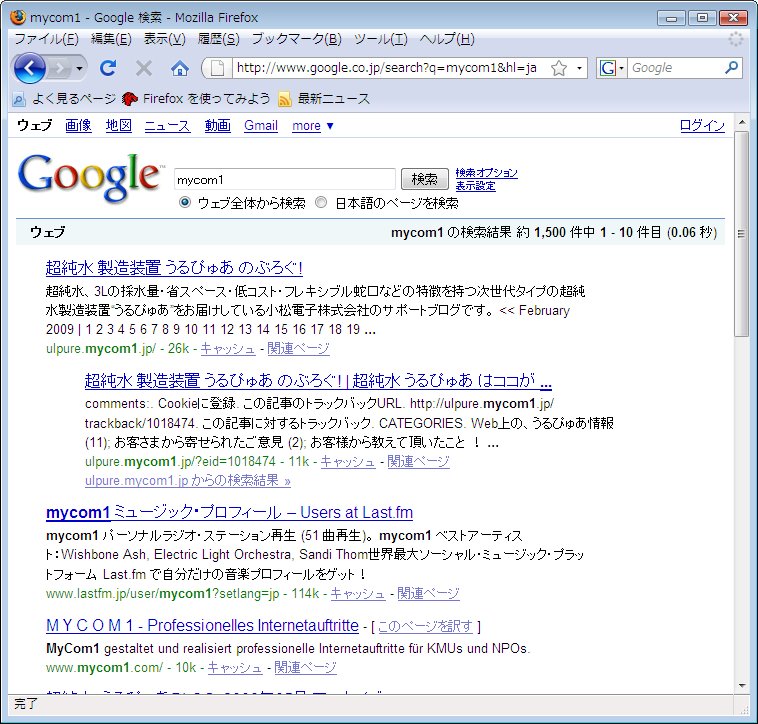Click 関連ページ link for www.mycom1.com result
The width and height of the screenshot is (758, 724).
coord(305,667)
